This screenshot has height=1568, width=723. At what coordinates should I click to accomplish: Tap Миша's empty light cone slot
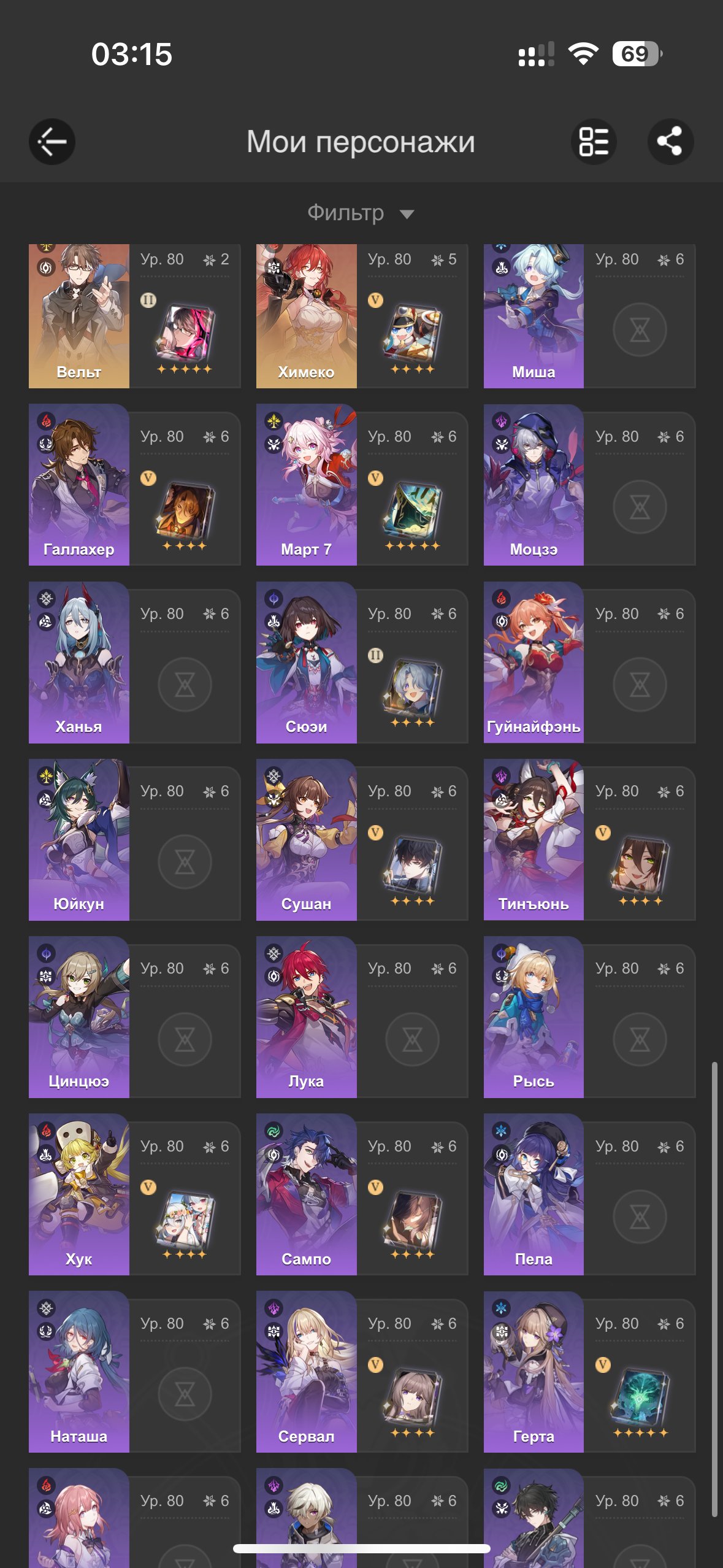click(x=640, y=330)
